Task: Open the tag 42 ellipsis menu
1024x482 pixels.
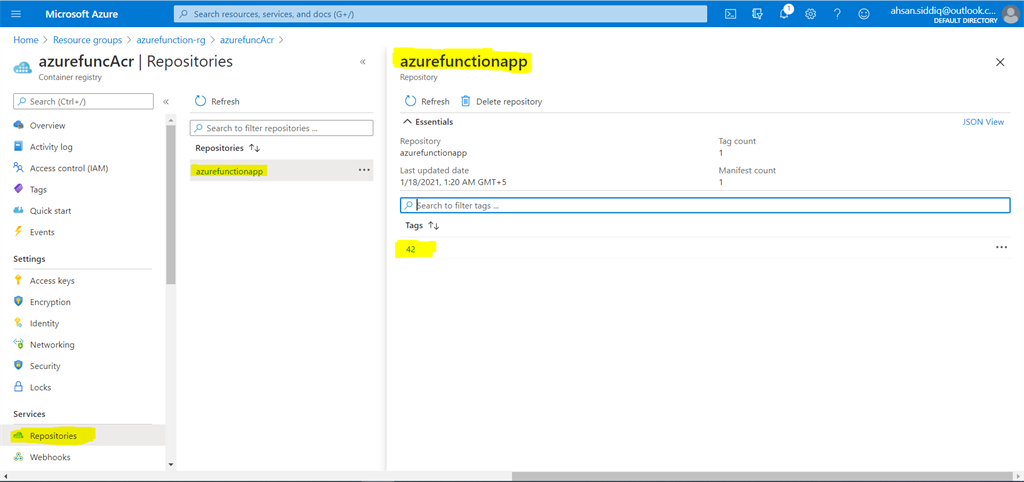Action: 1001,248
